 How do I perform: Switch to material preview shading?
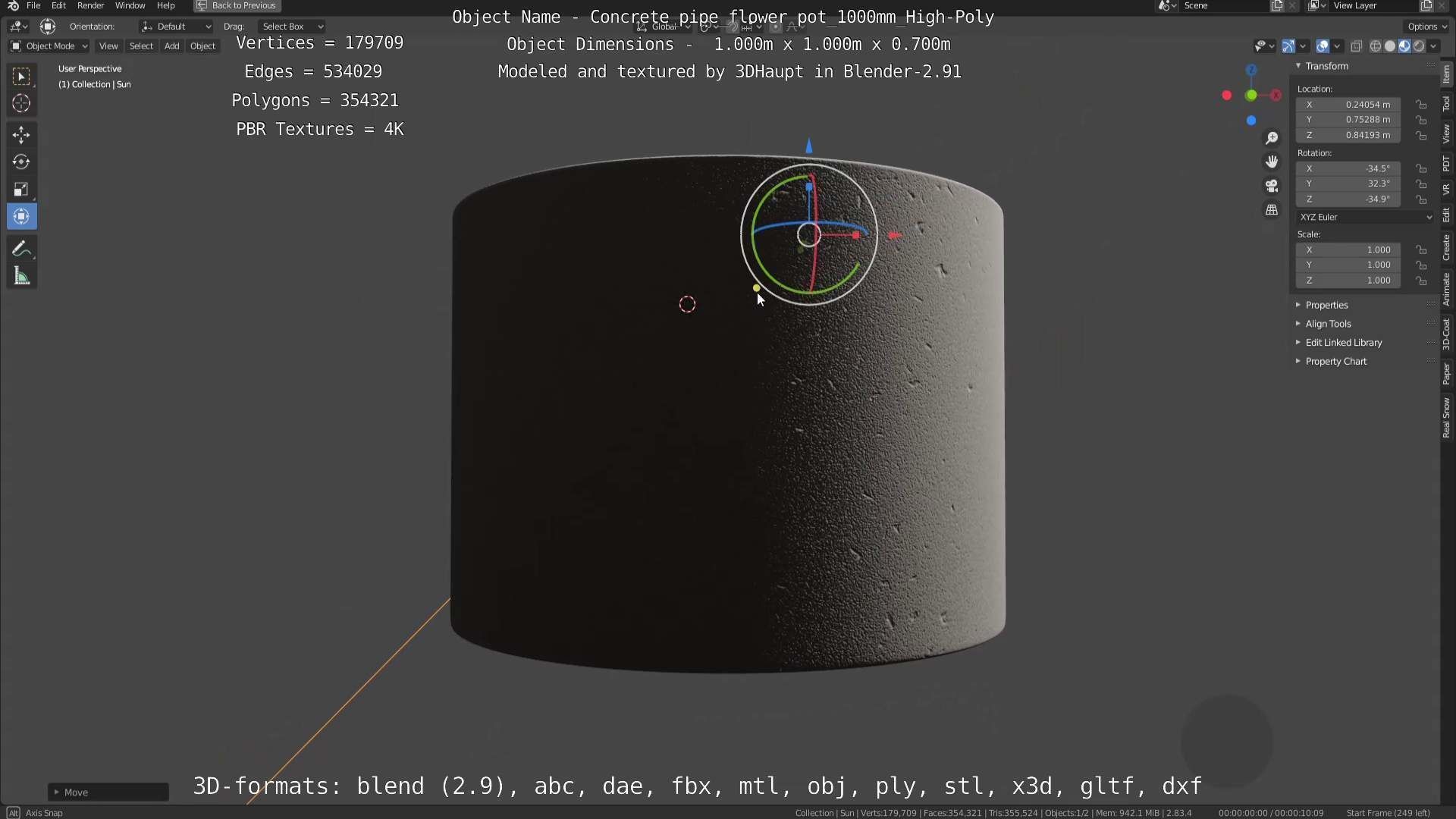click(x=1404, y=46)
